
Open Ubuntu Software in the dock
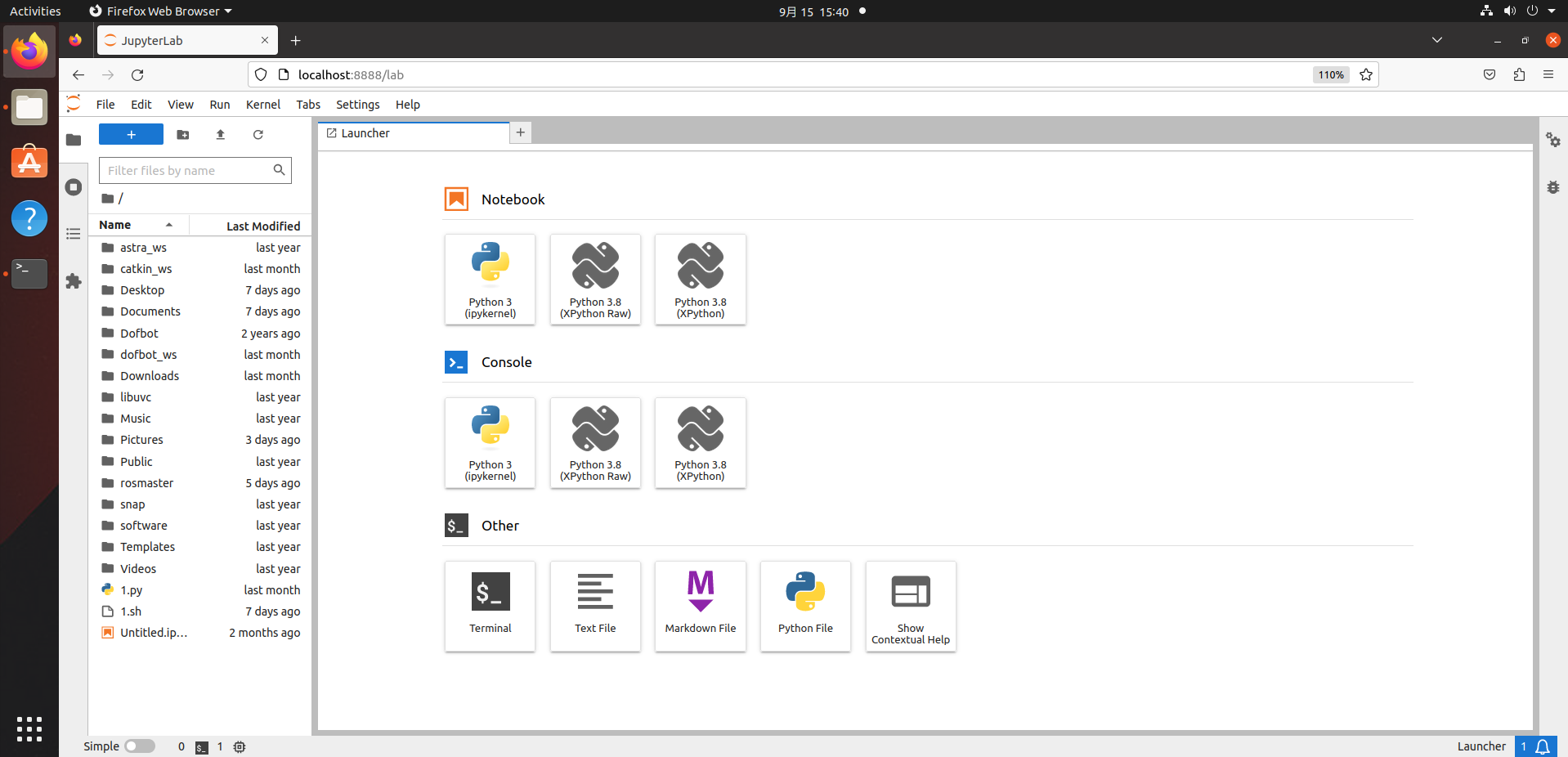click(x=29, y=163)
